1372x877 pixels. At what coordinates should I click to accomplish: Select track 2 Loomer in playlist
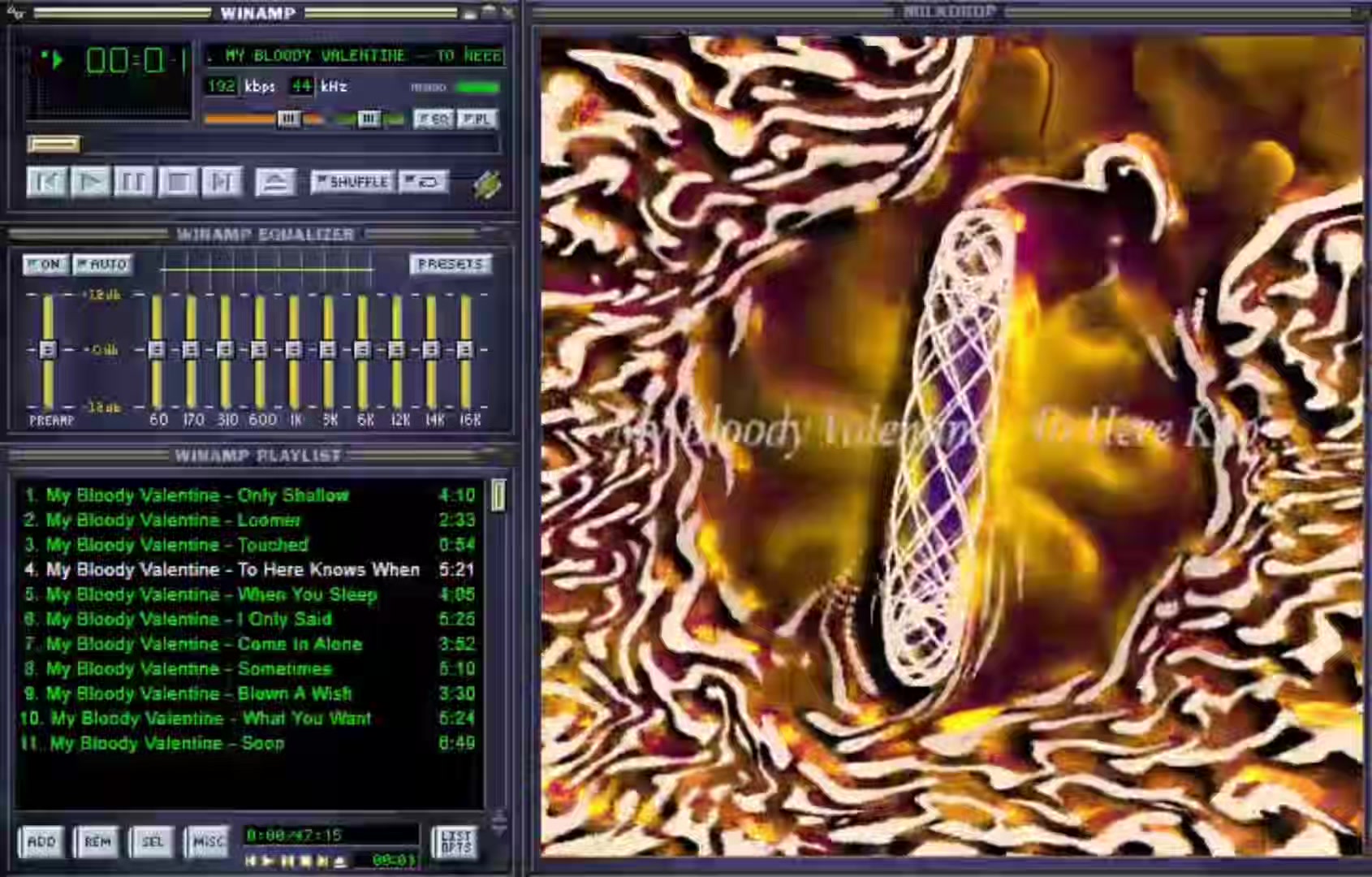point(249,520)
